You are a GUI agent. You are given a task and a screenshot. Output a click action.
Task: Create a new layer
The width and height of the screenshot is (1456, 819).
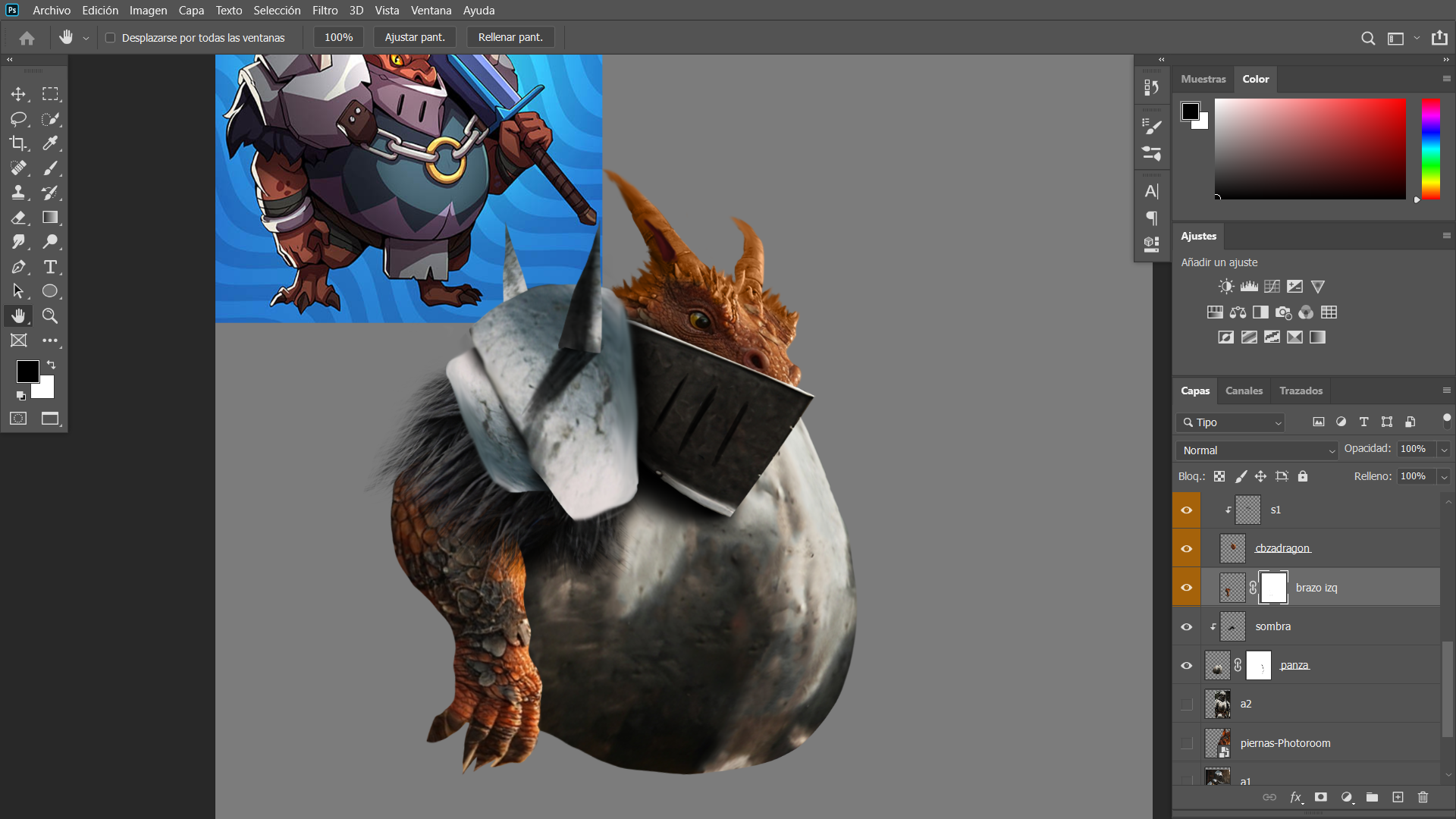[1398, 797]
